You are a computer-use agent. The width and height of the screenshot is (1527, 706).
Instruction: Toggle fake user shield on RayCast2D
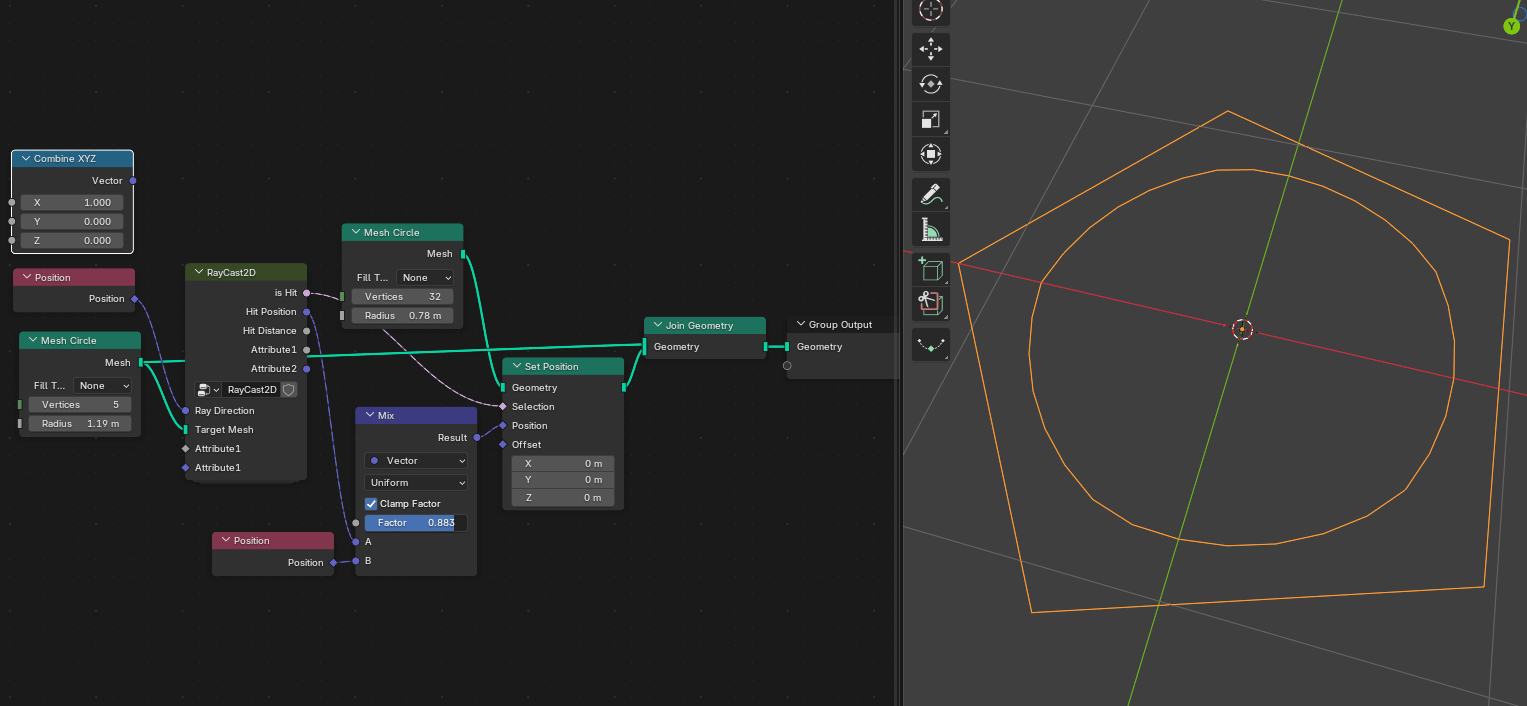(288, 390)
